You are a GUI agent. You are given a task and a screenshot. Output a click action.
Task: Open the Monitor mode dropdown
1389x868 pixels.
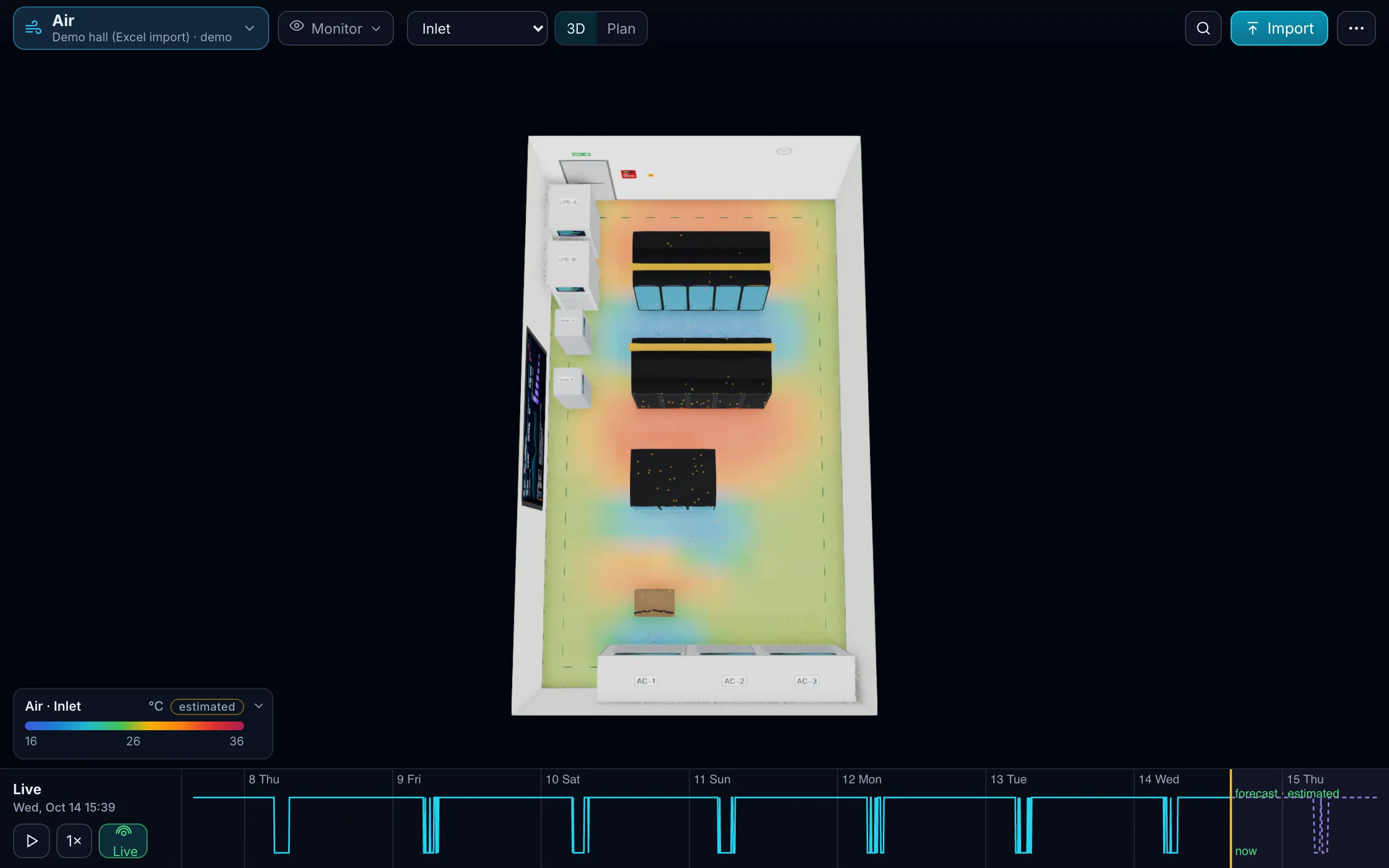point(336,28)
